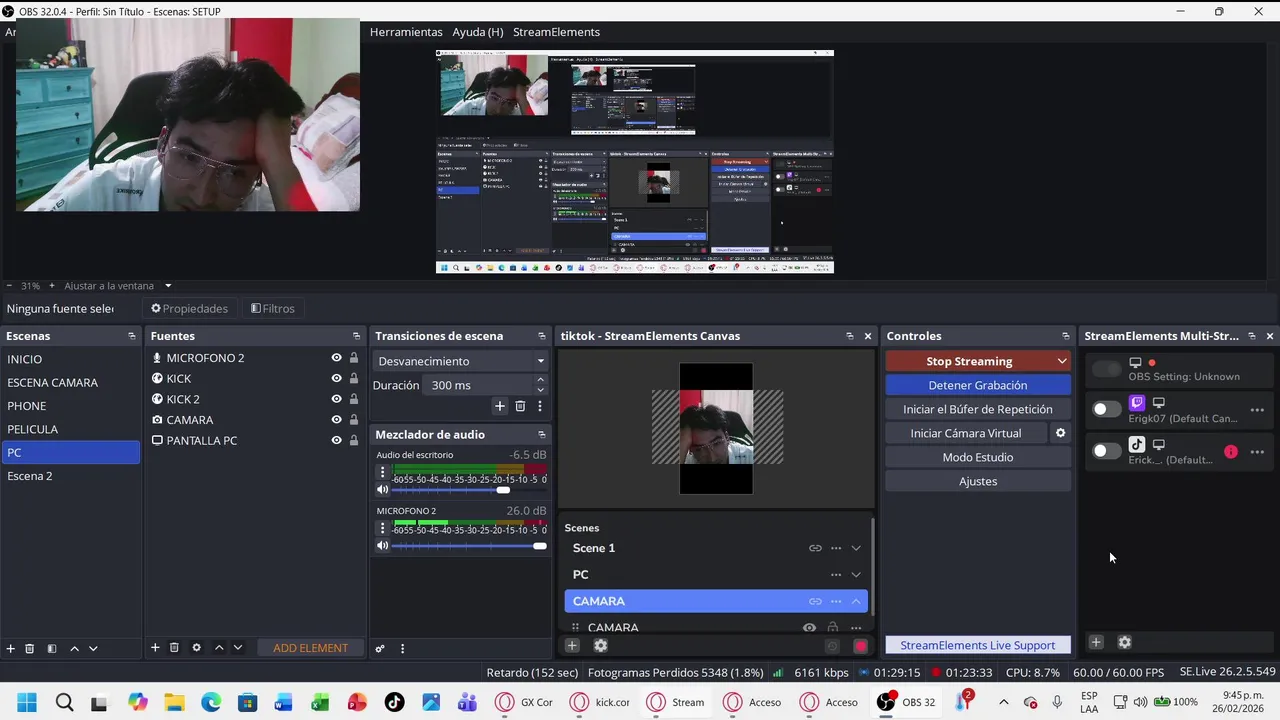Toggle OBS Setting output switch
This screenshot has width=1280, height=720.
[1106, 369]
